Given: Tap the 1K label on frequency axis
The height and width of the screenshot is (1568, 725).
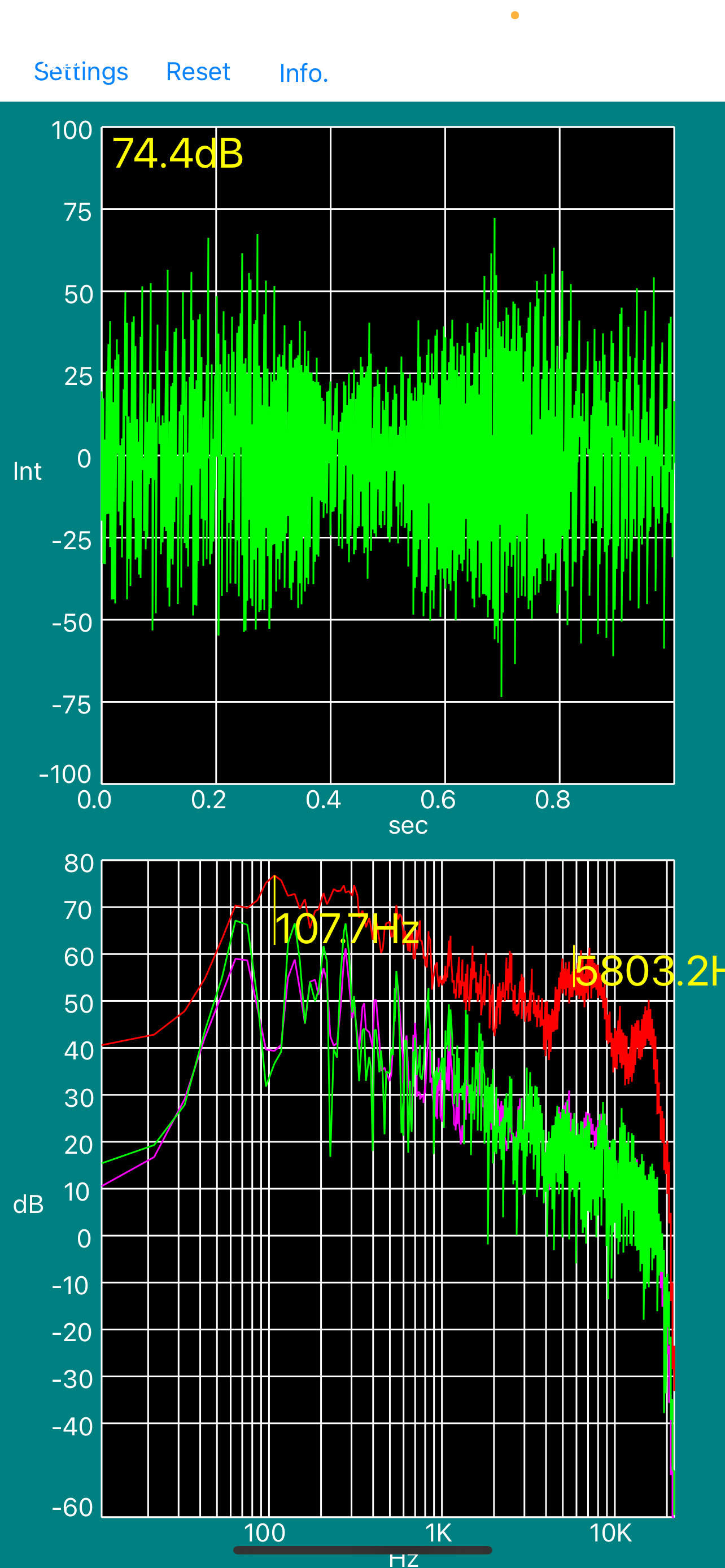Looking at the screenshot, I should coord(438,1532).
